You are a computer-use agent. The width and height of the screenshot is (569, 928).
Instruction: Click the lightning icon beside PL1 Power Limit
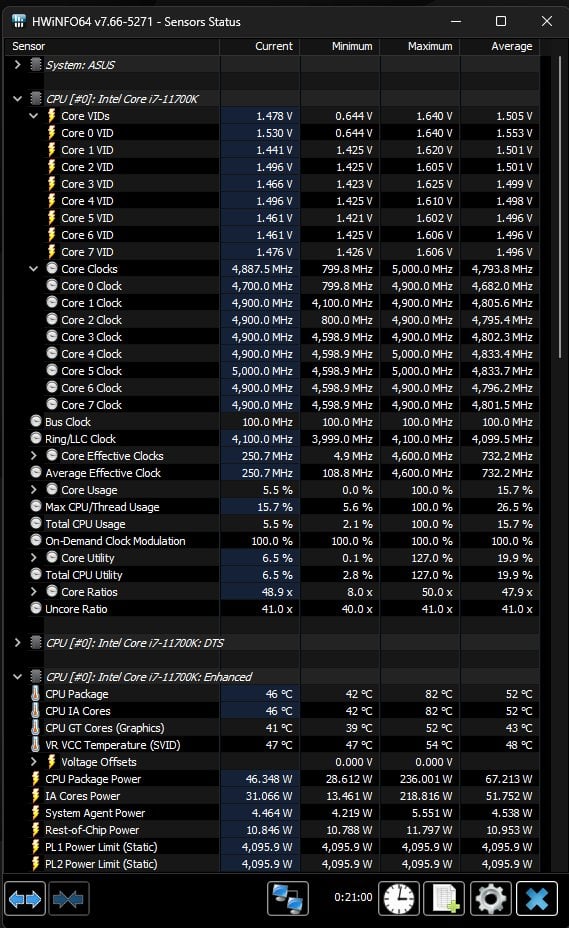(36, 846)
